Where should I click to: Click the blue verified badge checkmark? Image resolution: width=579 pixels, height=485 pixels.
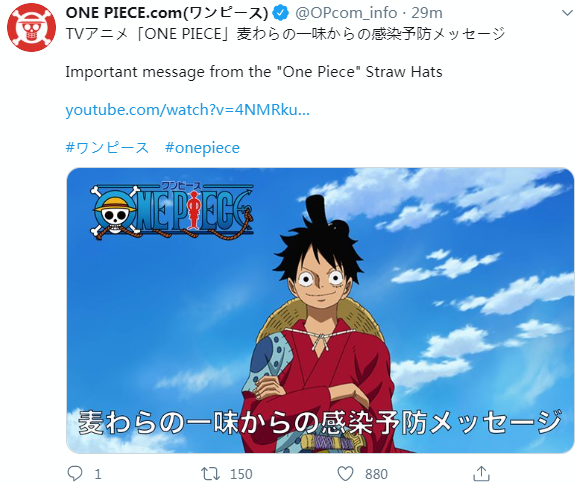point(281,13)
